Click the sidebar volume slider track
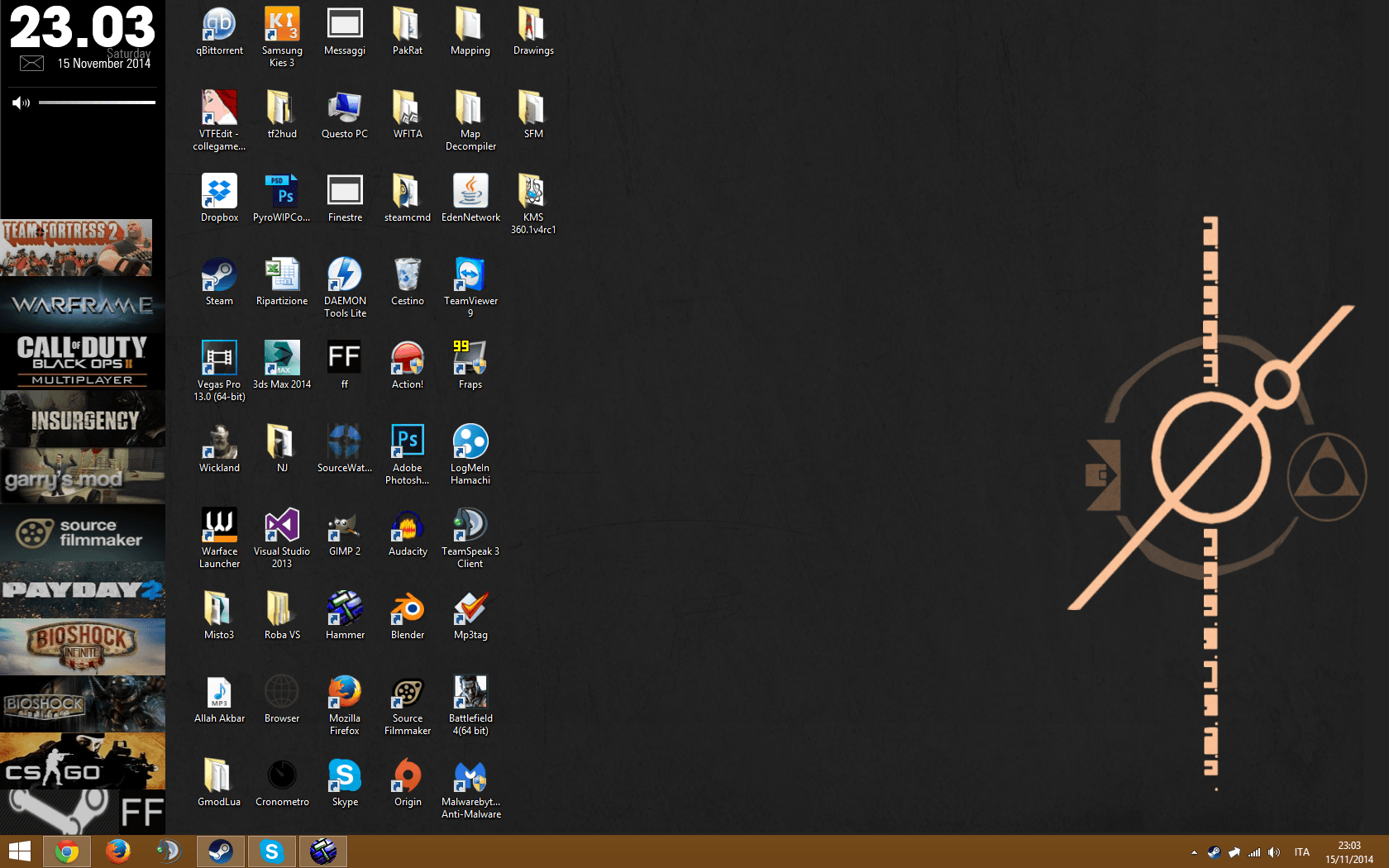1389x868 pixels. pos(97,103)
